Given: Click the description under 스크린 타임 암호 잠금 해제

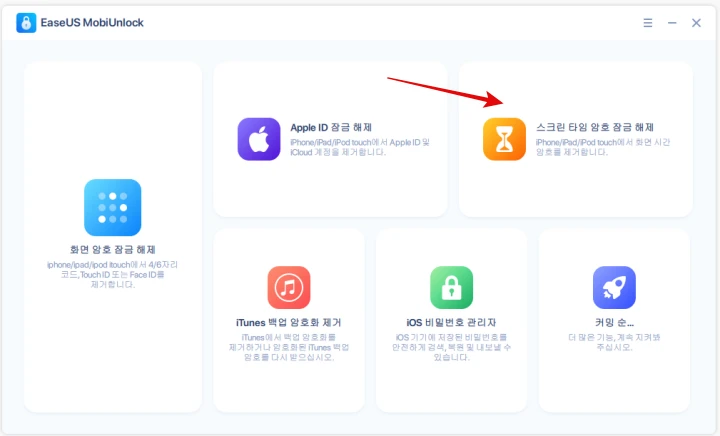Looking at the screenshot, I should [603, 147].
